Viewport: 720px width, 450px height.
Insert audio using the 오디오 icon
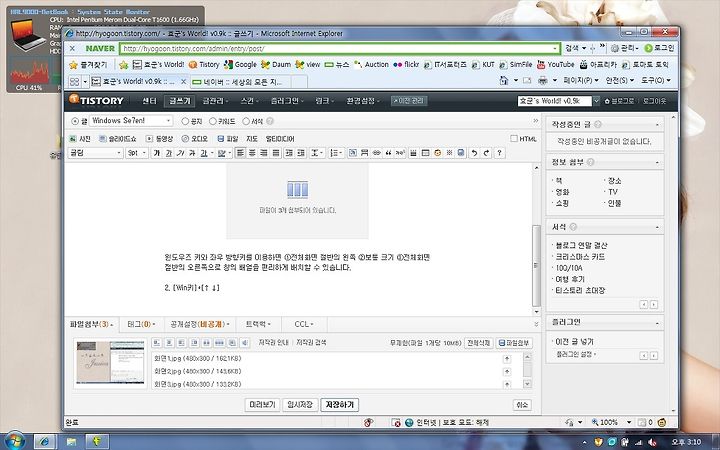pyautogui.click(x=195, y=139)
